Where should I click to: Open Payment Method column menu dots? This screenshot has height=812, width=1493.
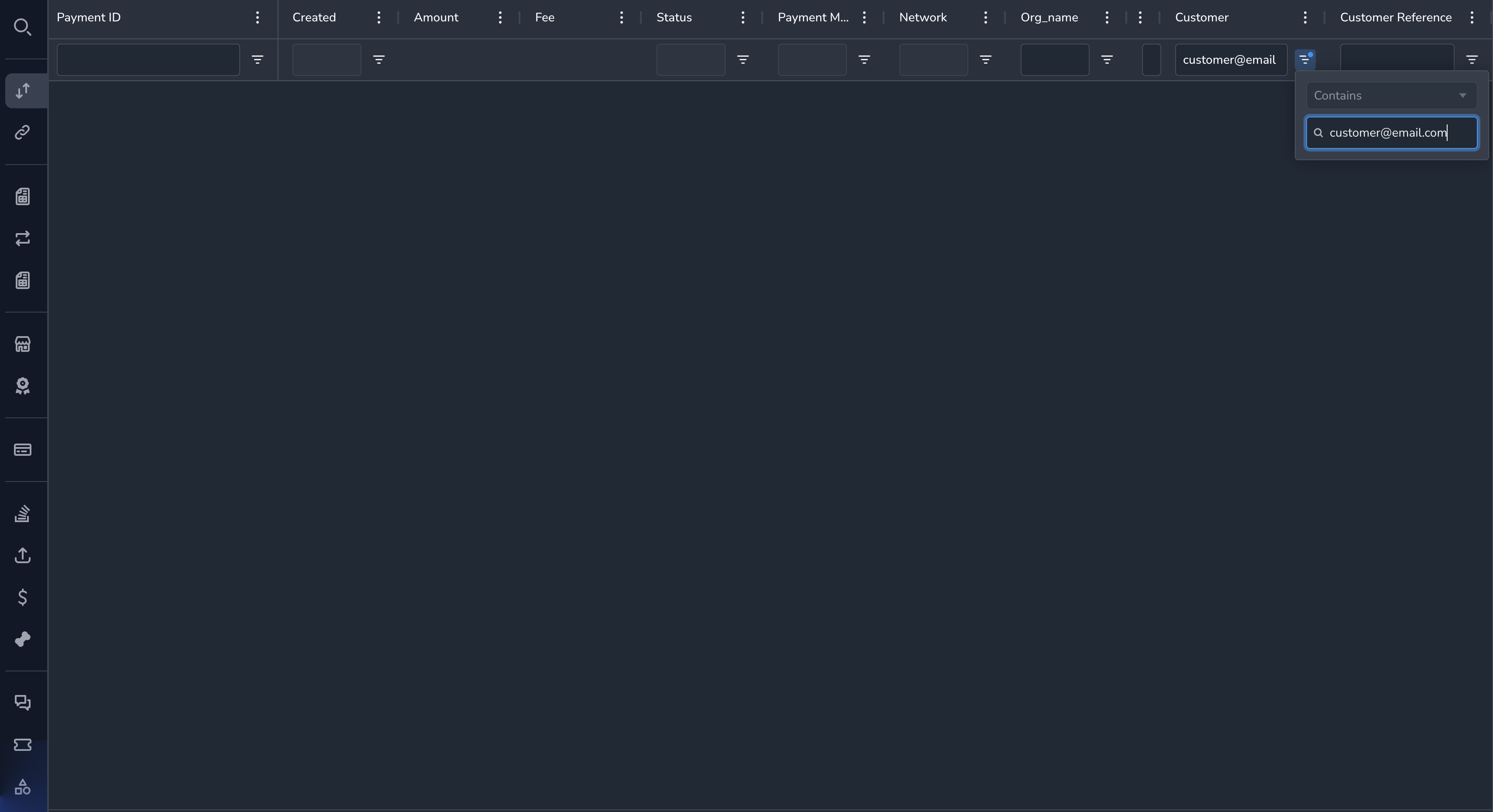pyautogui.click(x=864, y=17)
